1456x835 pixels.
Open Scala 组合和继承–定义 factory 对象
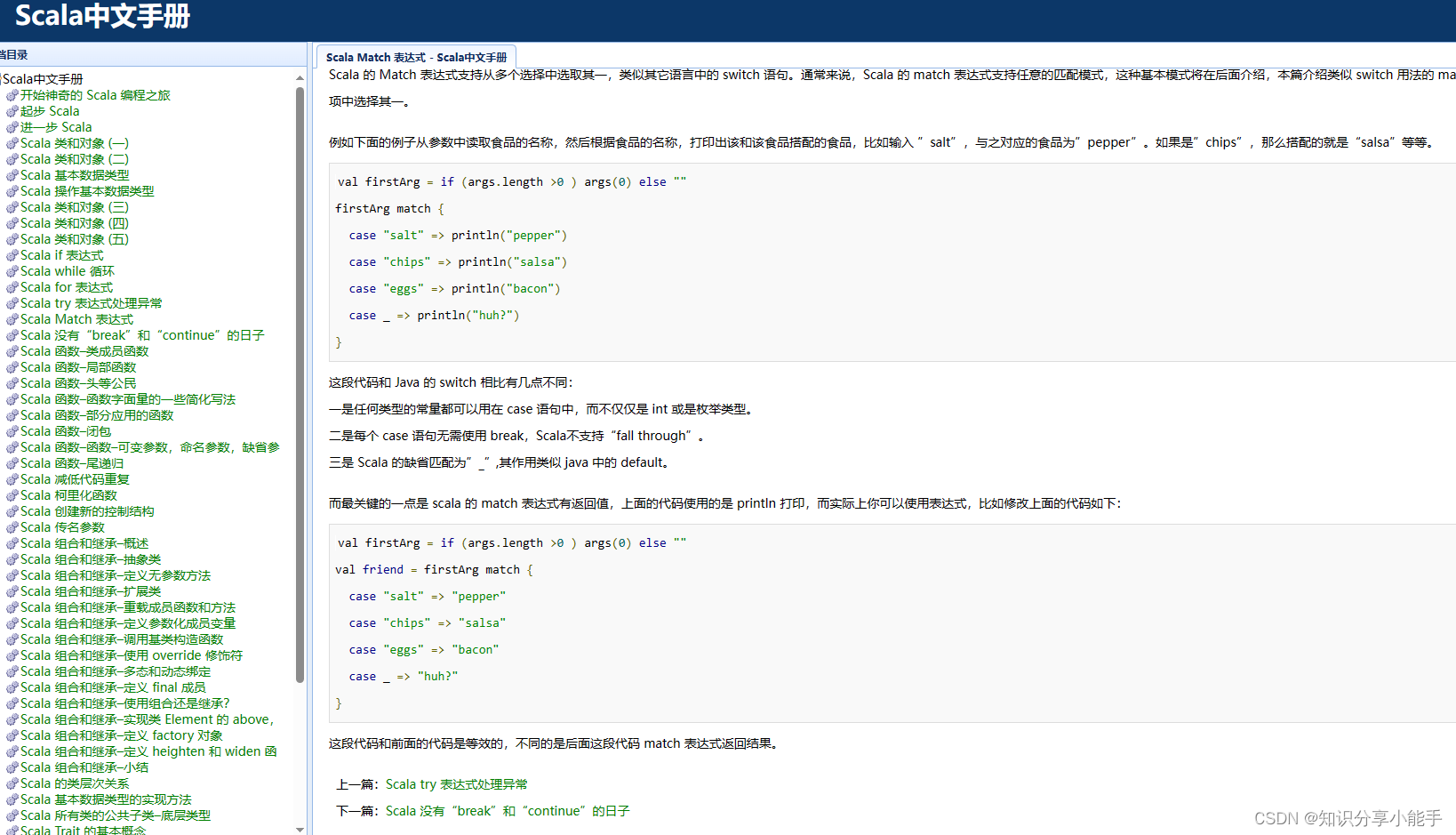click(122, 735)
